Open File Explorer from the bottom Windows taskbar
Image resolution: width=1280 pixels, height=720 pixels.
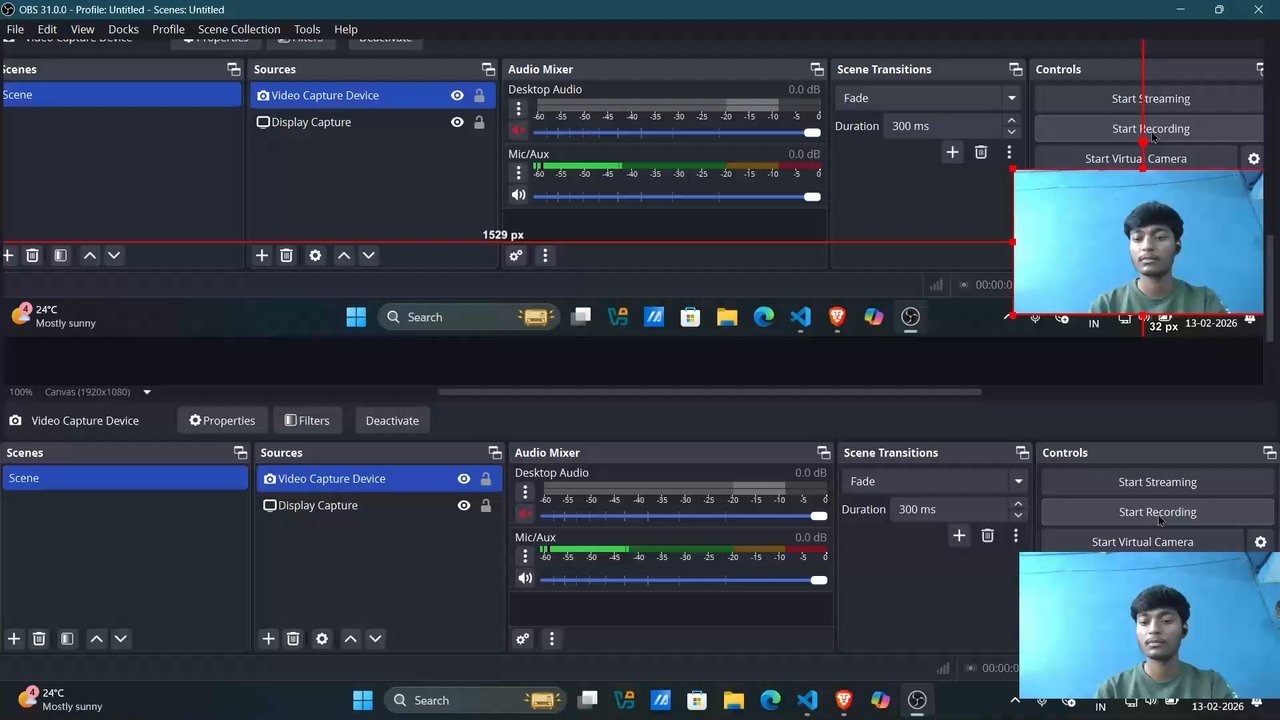734,700
